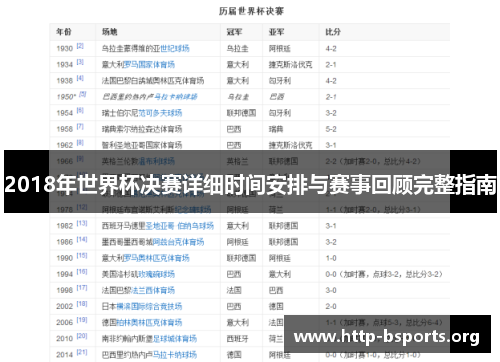This screenshot has height=362, width=500.
Task: Select the score 3-0 in the 1998 row
Action: (331, 290)
